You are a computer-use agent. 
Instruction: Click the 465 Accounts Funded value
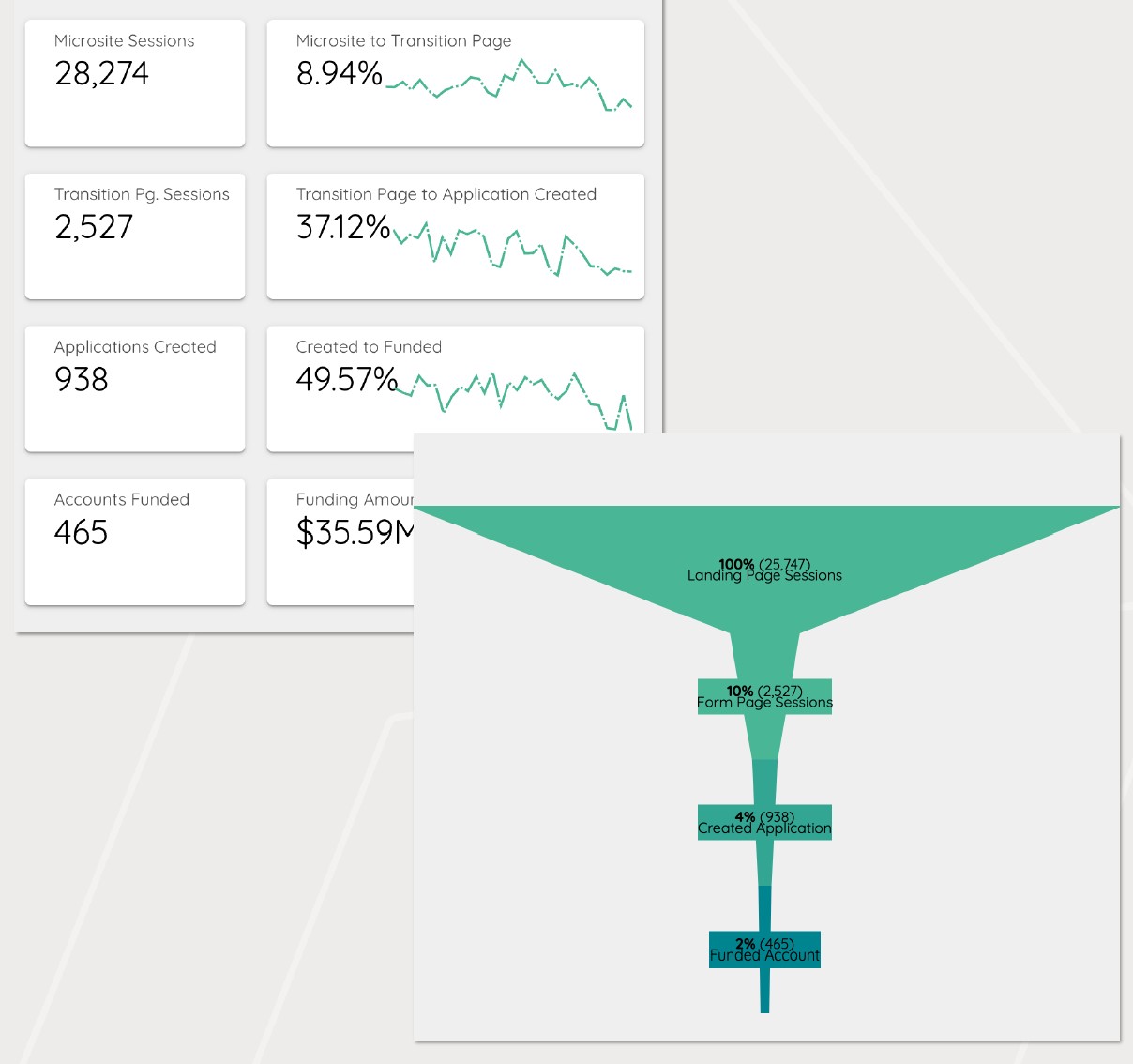point(82,532)
